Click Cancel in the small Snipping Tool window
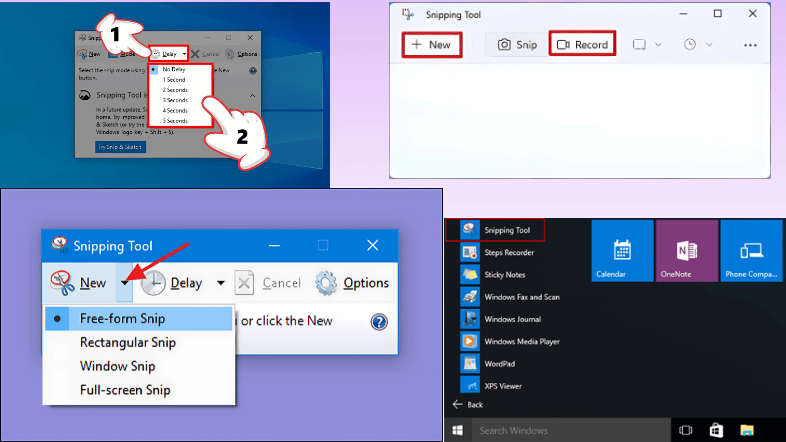The width and height of the screenshot is (786, 442). pos(205,54)
